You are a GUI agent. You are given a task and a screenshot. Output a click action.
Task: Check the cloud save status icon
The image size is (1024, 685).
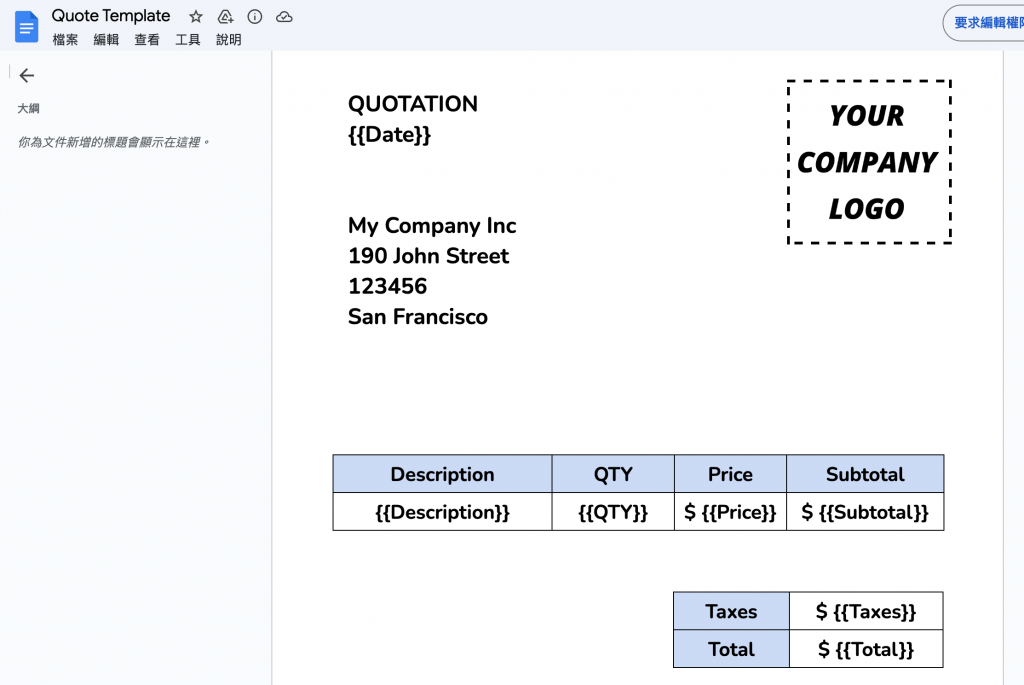pyautogui.click(x=284, y=17)
